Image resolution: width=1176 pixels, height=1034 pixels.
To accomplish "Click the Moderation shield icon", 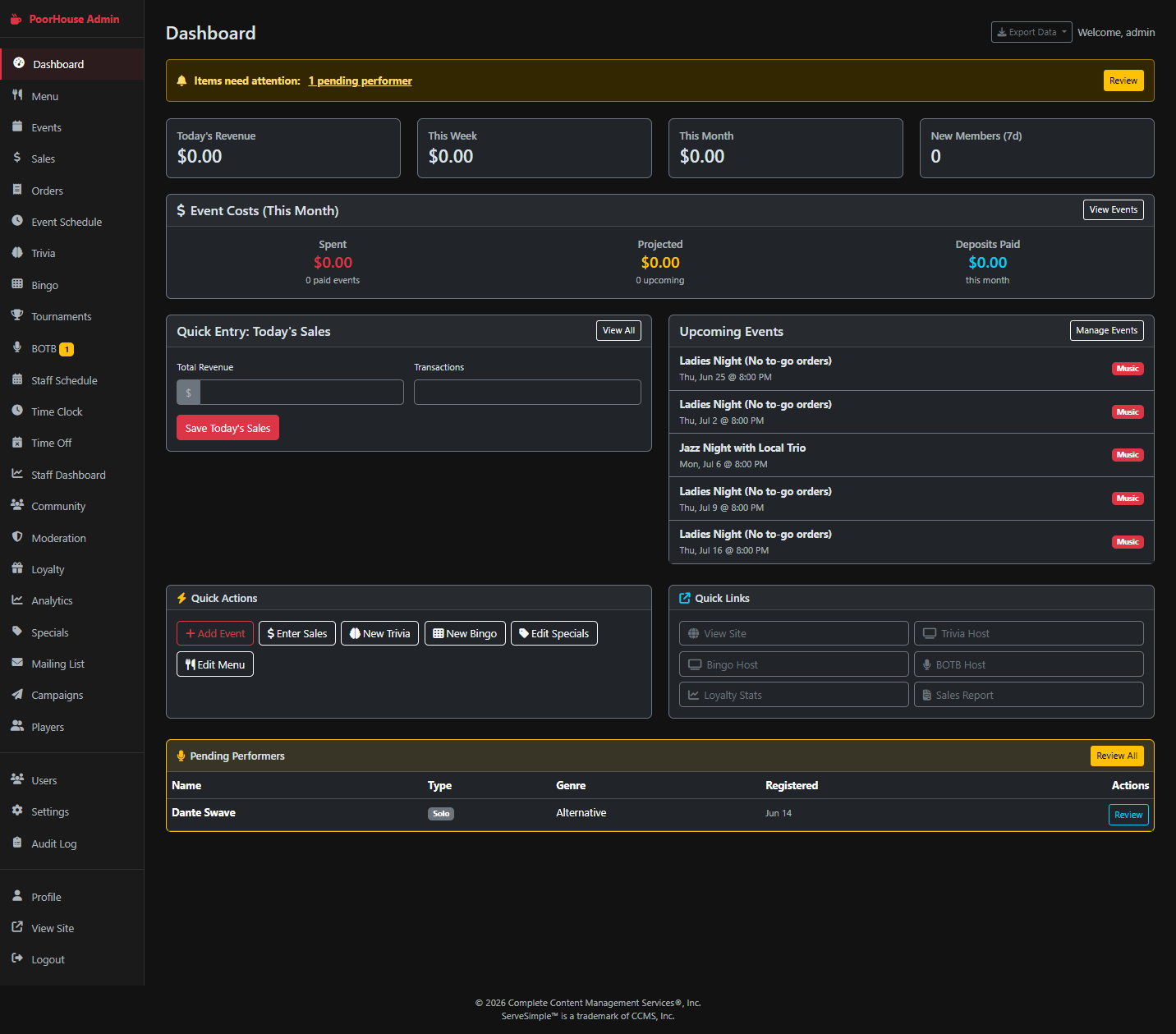I will [17, 537].
